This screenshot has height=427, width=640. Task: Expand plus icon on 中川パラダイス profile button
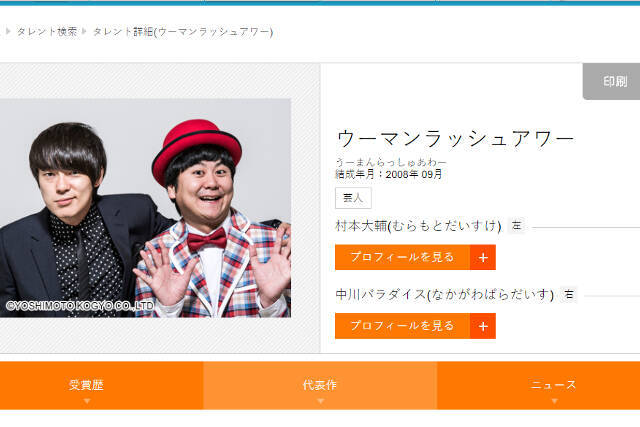click(483, 326)
